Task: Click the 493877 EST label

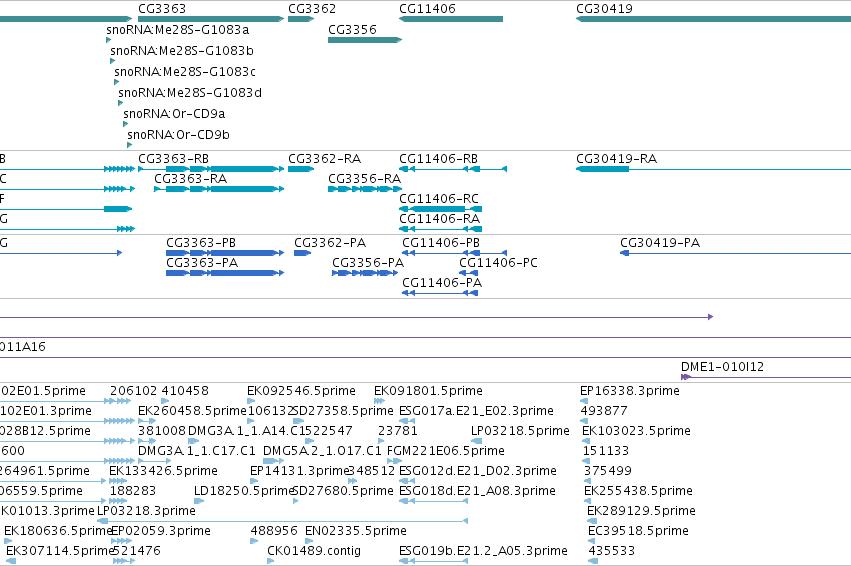Action: pos(604,411)
